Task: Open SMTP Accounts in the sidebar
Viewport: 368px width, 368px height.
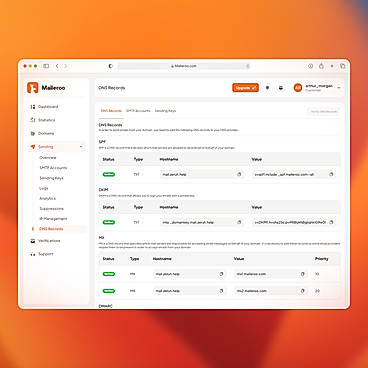Action: 53,168
